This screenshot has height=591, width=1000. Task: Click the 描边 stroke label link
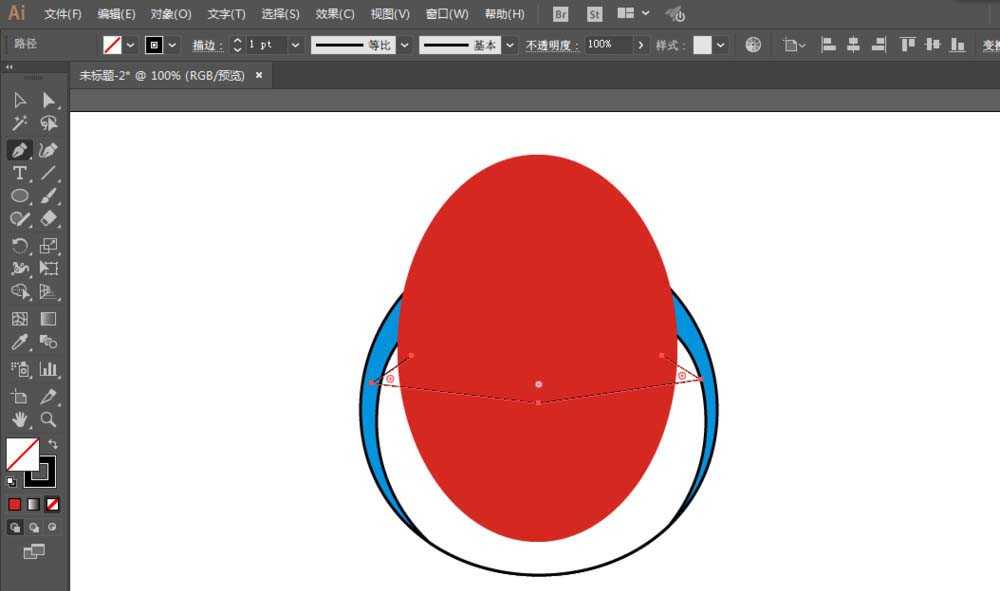pos(208,45)
